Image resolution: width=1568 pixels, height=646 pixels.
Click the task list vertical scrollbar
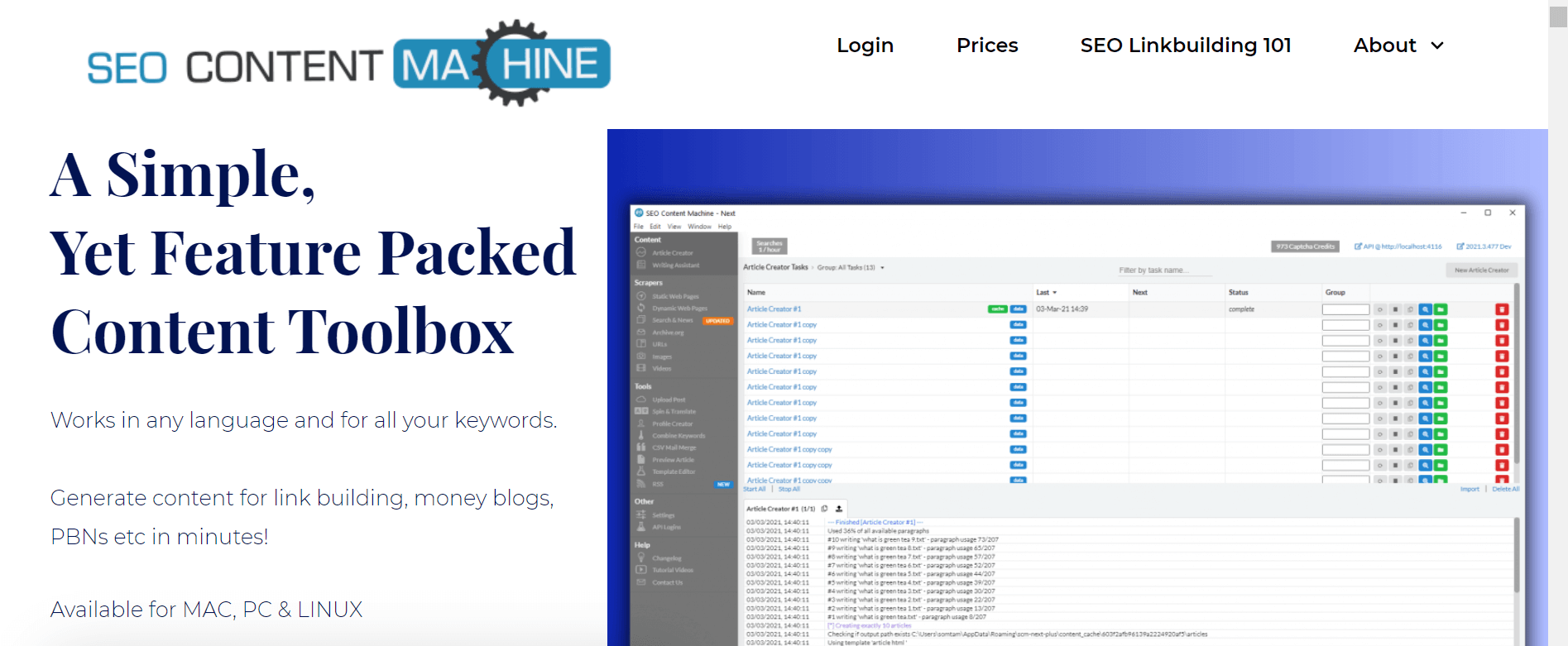[x=1517, y=372]
